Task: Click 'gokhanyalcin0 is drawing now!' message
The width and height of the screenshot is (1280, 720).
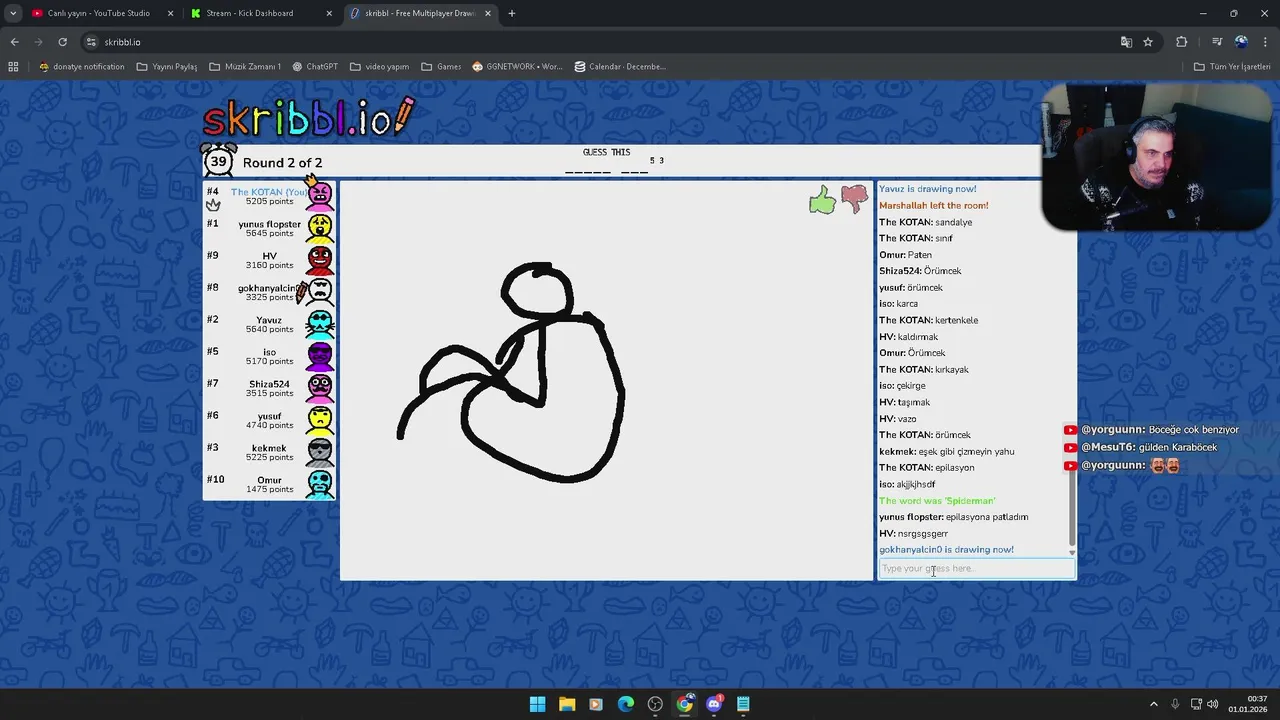Action: coord(946,550)
